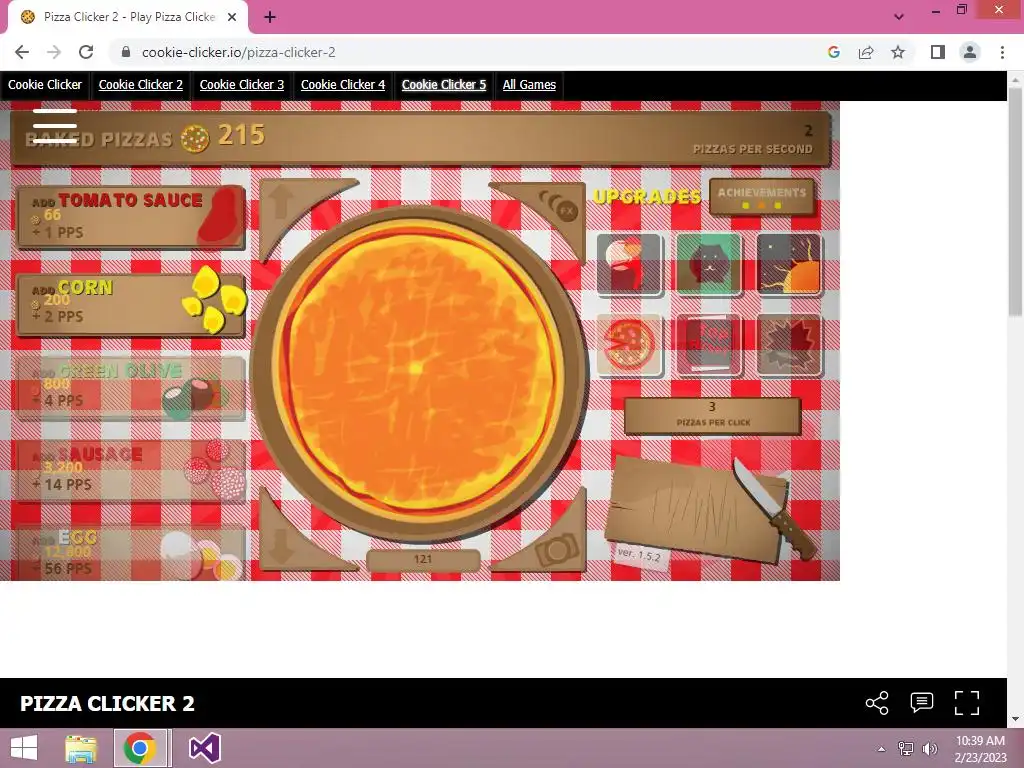
Task: Click Chrome in the taskbar
Action: [140, 748]
